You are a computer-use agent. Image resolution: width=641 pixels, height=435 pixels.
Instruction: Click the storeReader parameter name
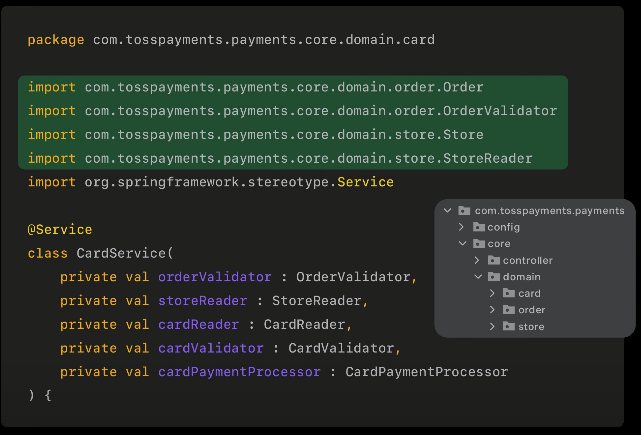pos(202,301)
